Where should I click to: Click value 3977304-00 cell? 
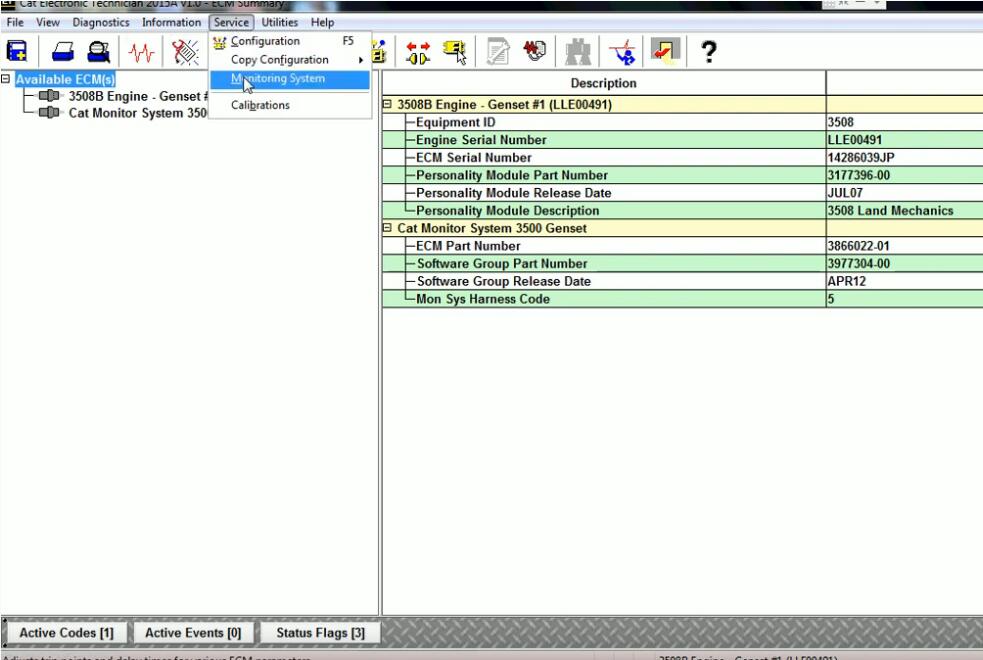pos(905,263)
